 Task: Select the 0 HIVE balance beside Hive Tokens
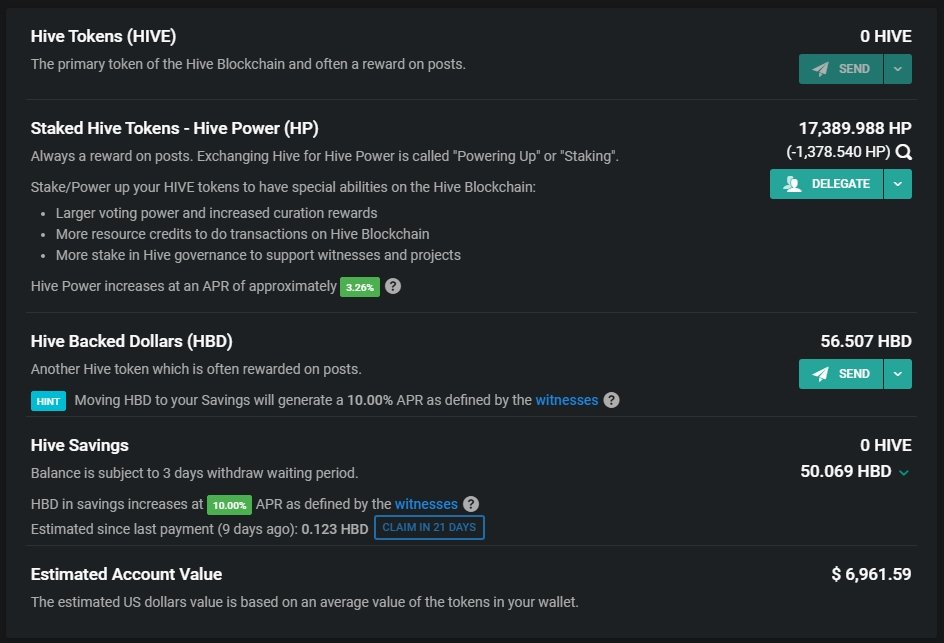coord(886,36)
